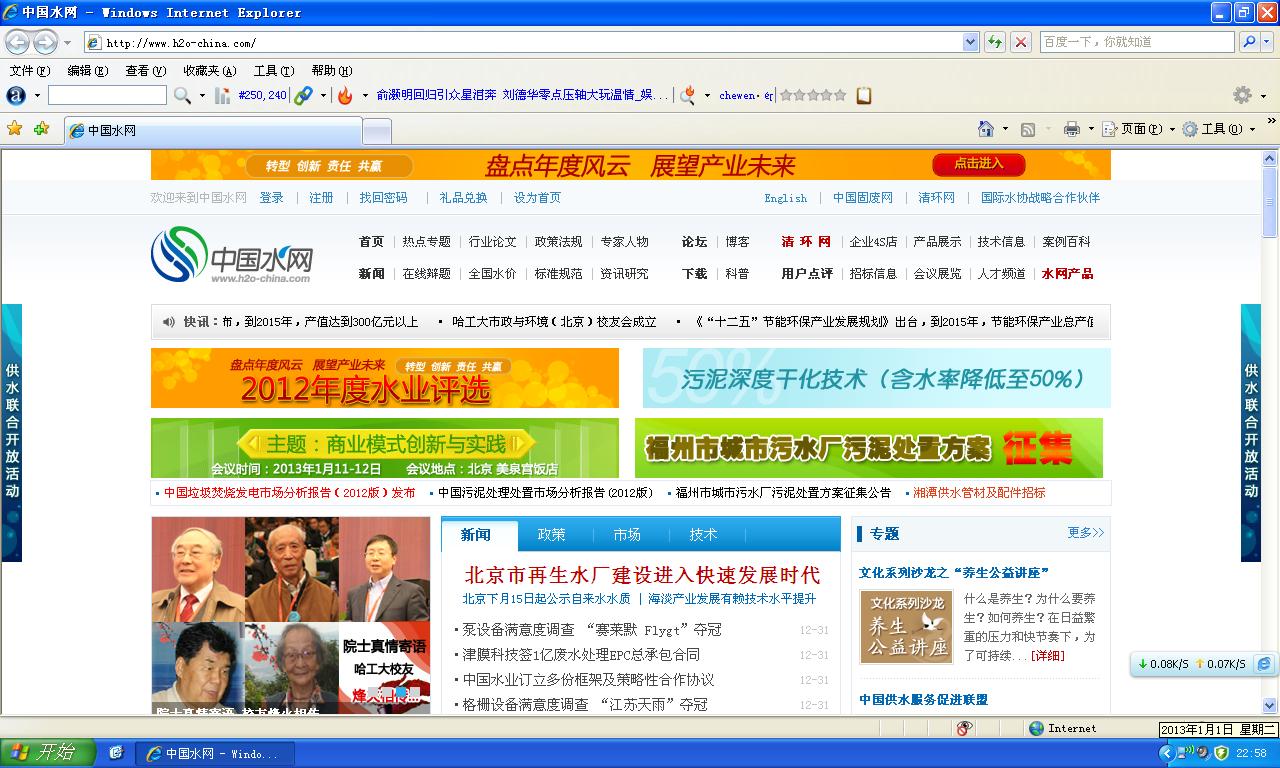The width and height of the screenshot is (1280, 768).
Task: Switch to the 市场 news tab
Action: pyautogui.click(x=628, y=535)
